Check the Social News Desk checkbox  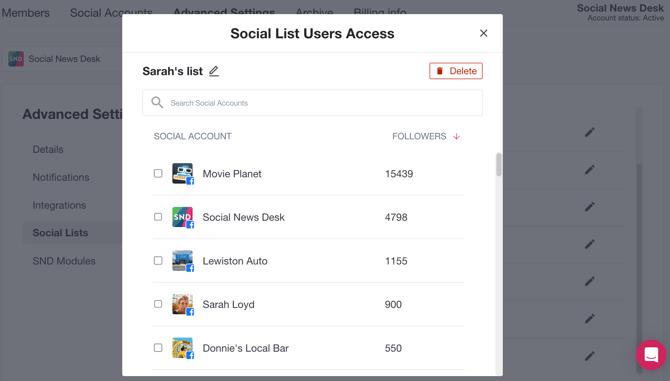(158, 217)
